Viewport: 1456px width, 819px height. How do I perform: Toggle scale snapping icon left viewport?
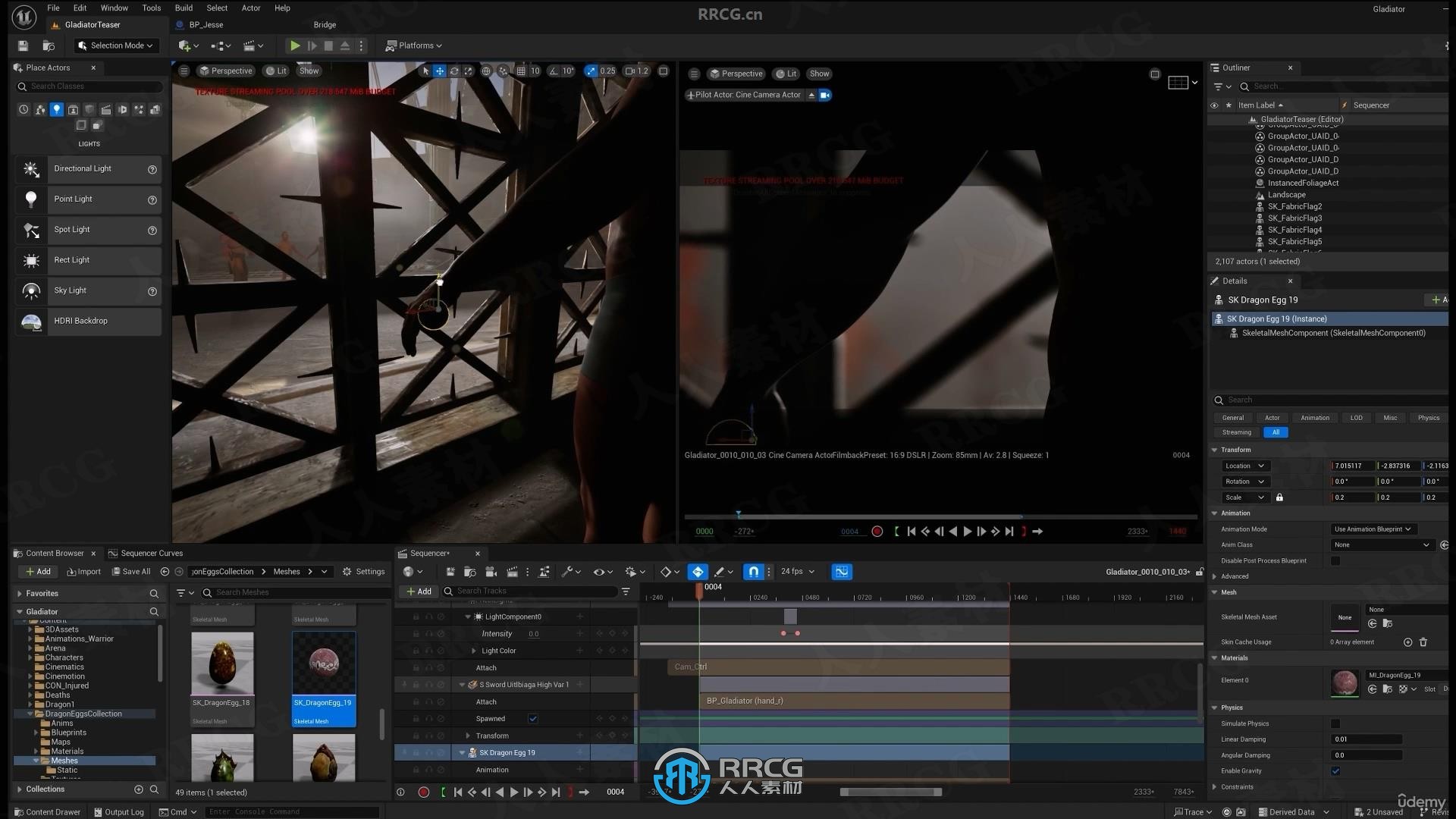(591, 71)
